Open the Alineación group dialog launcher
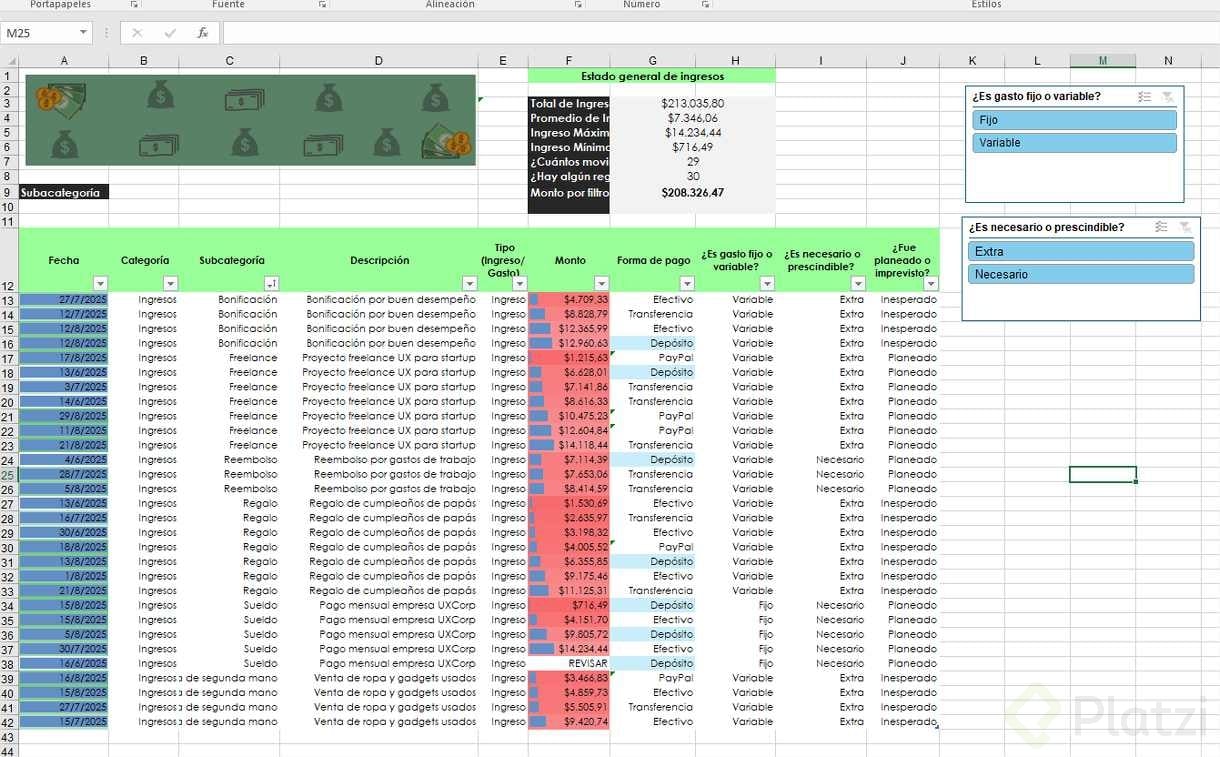The image size is (1220, 757). tap(578, 5)
